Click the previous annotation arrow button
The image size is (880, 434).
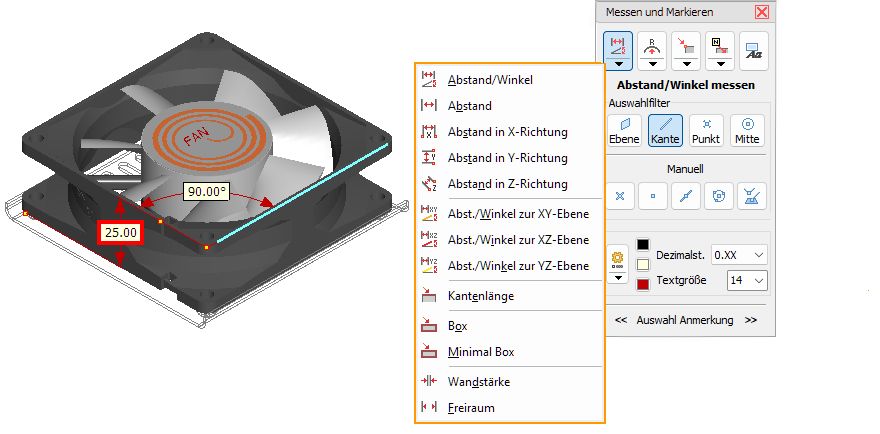621,320
